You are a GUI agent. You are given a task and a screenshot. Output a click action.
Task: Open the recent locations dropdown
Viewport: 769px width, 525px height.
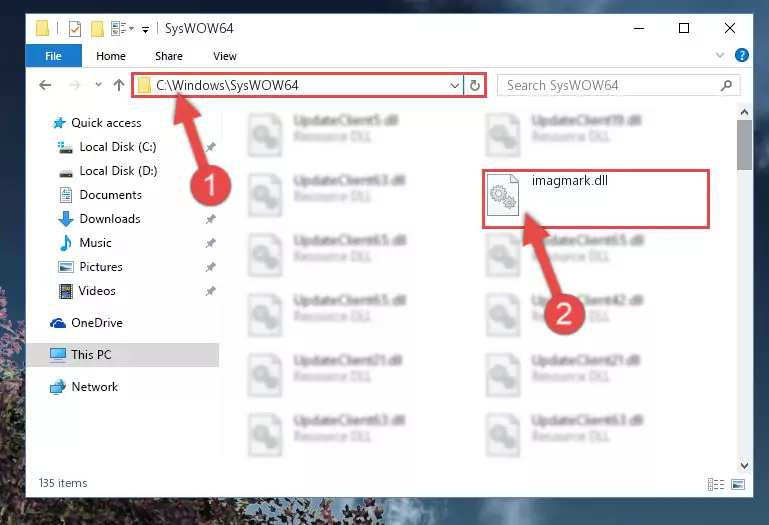pos(98,85)
